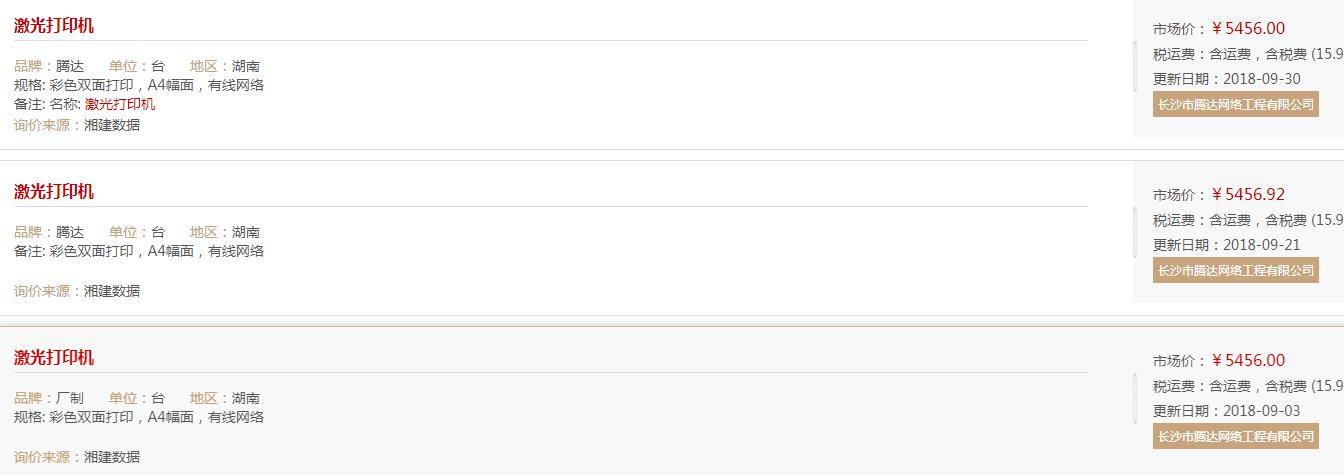1344x475 pixels.
Task: Click the 规格 line in the 厂制 listing
Action: 139,417
